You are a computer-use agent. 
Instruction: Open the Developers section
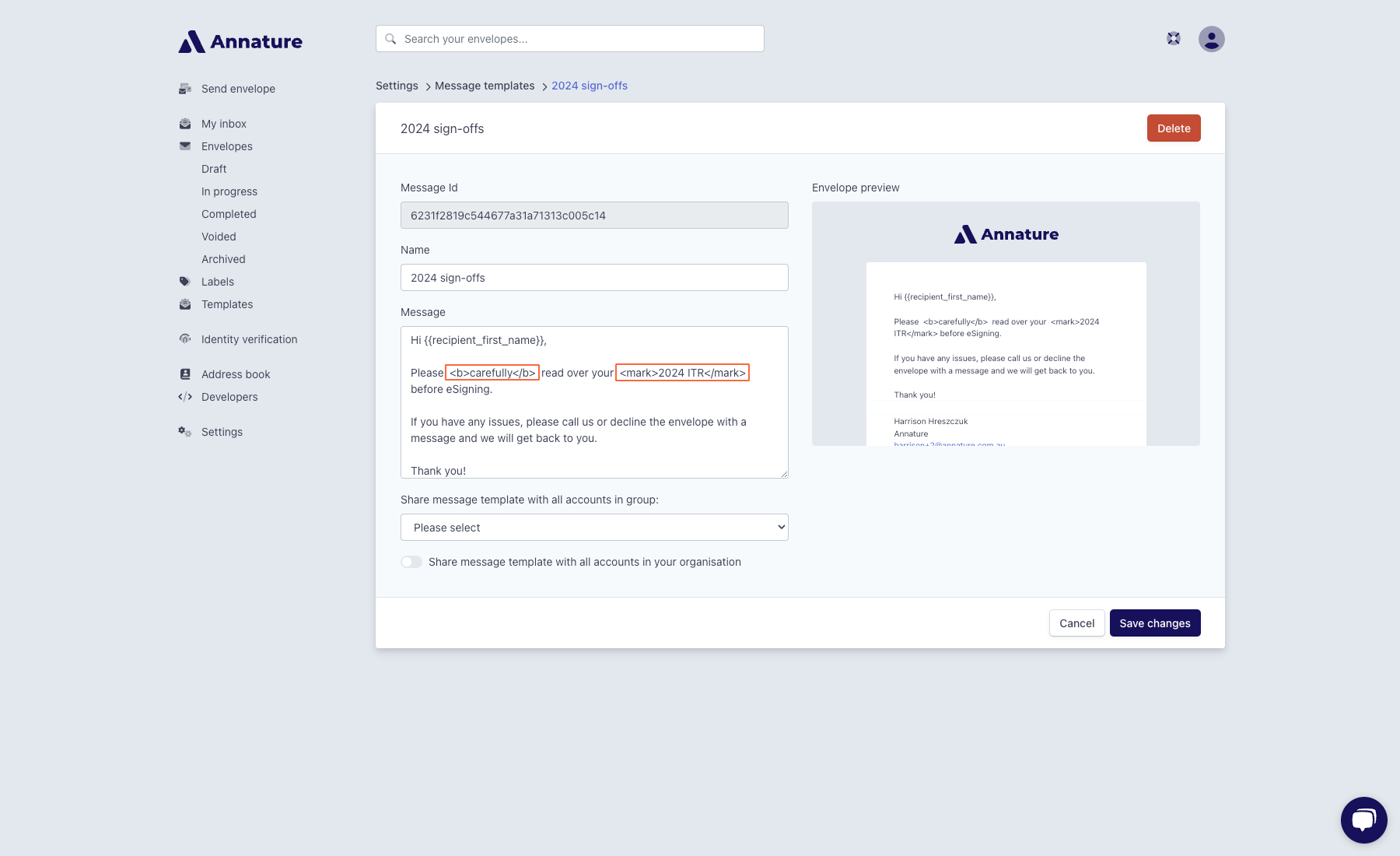[x=229, y=396]
